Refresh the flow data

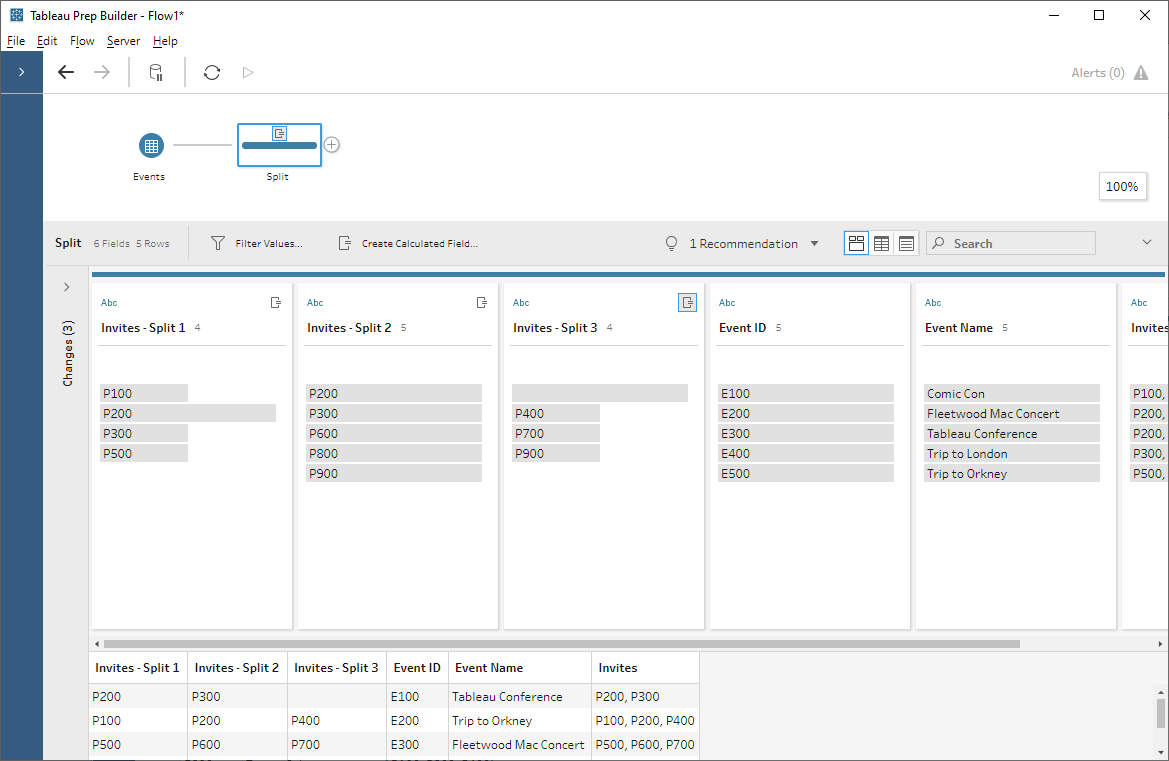212,72
